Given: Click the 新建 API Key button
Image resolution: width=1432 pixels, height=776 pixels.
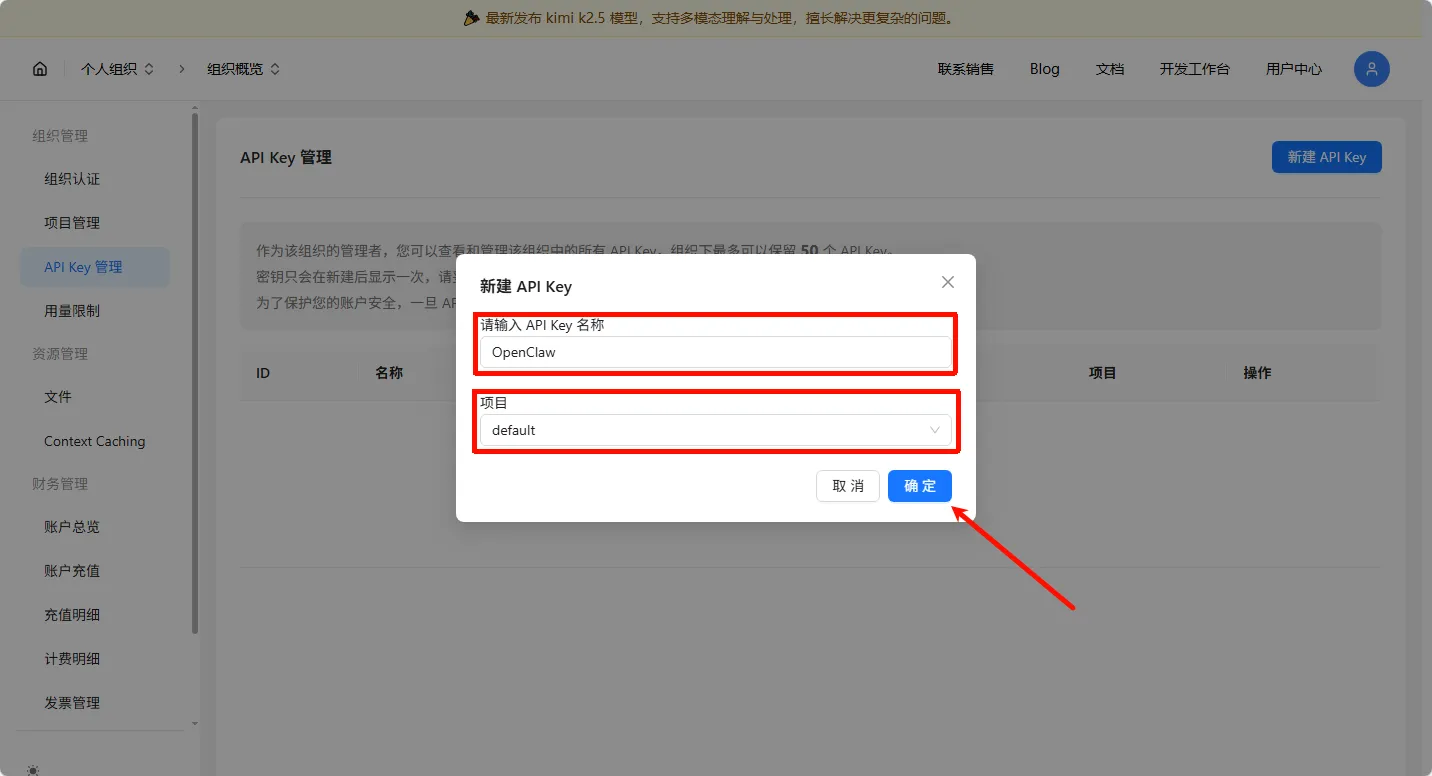Looking at the screenshot, I should pos(1326,157).
